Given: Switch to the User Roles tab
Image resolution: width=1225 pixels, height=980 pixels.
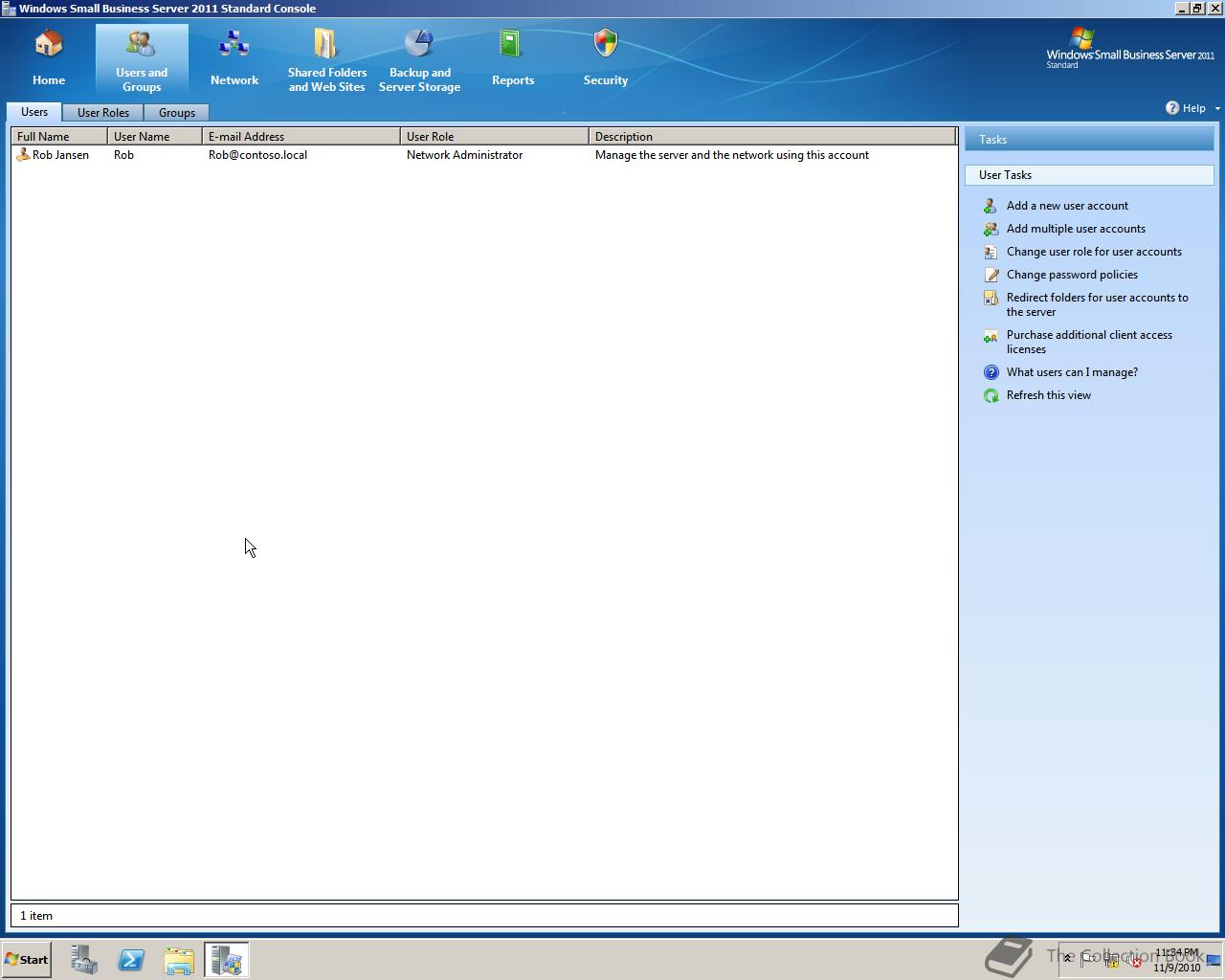Looking at the screenshot, I should click(x=103, y=113).
